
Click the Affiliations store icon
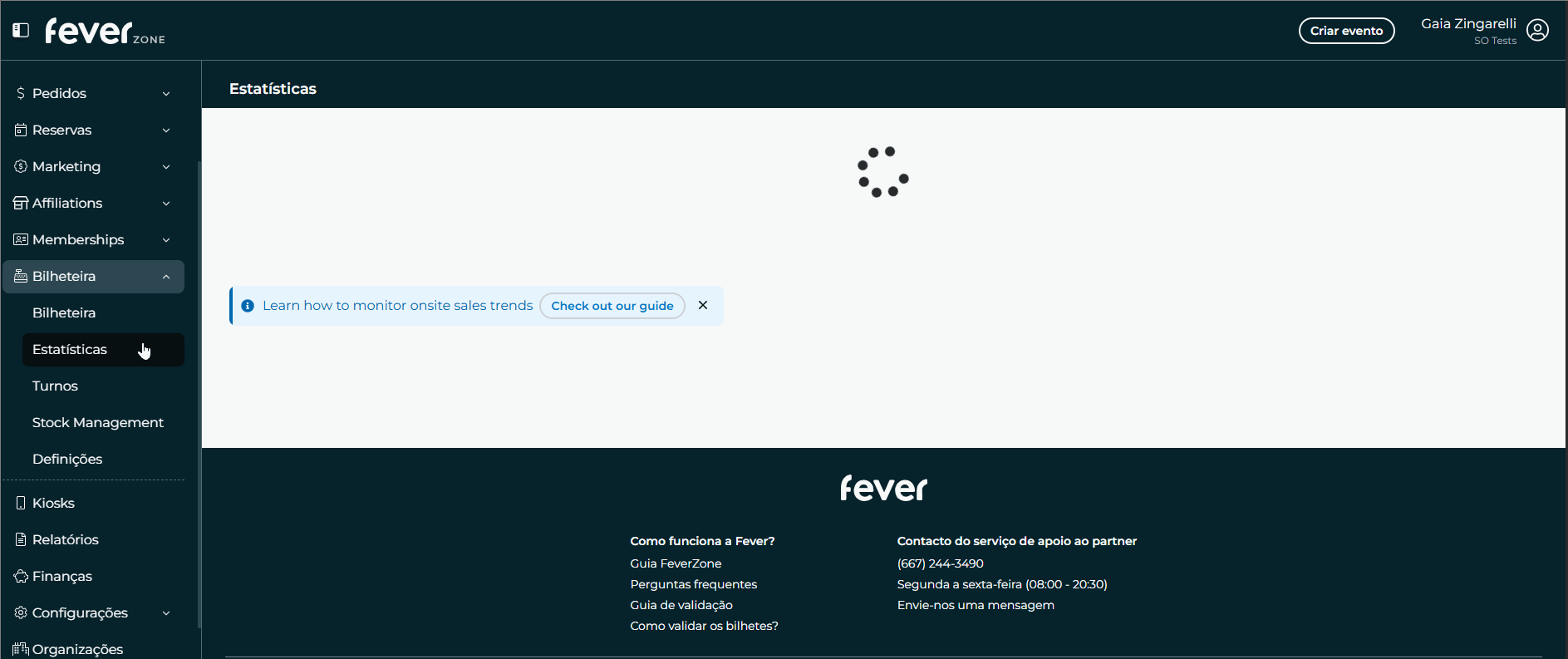[x=21, y=203]
